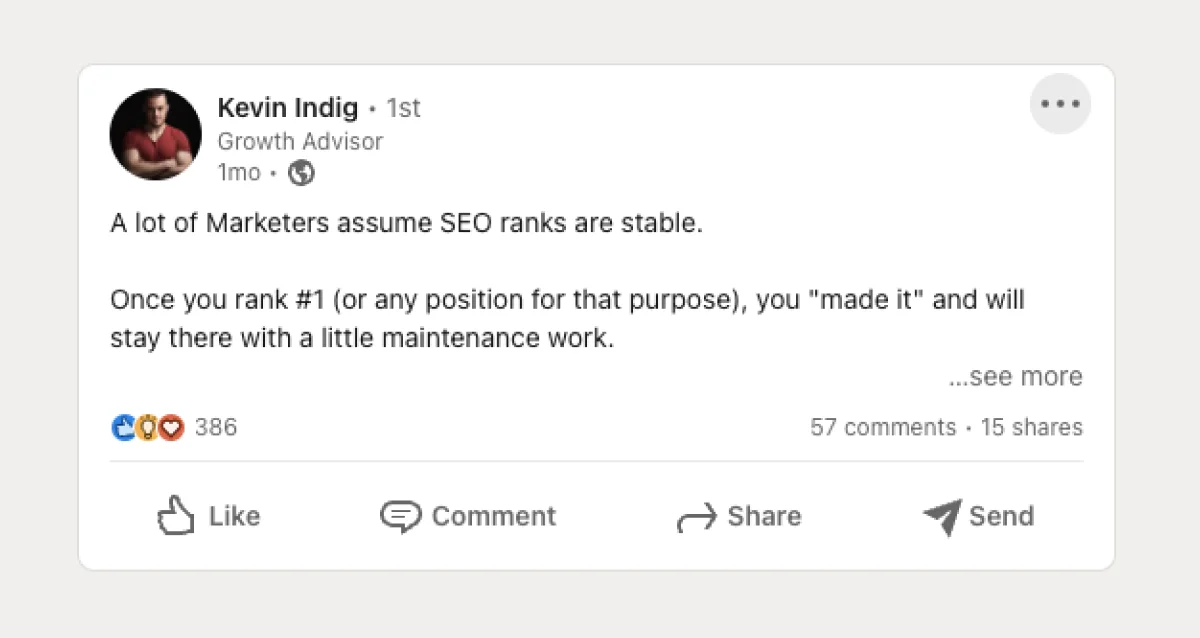This screenshot has width=1200, height=638.
Task: Click the Send paper plane icon
Action: [x=940, y=516]
